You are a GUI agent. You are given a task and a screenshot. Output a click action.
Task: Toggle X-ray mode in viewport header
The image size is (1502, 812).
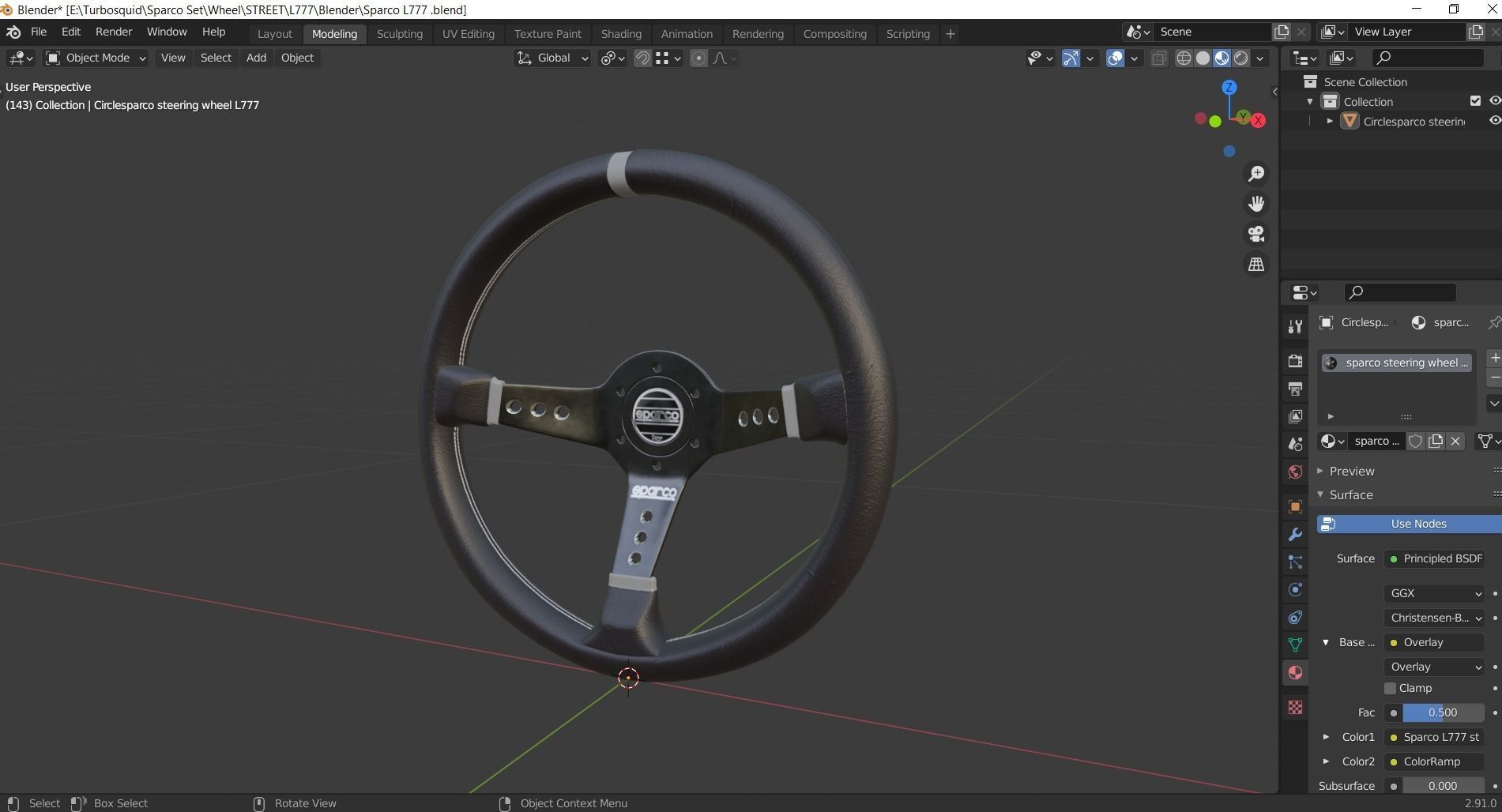pyautogui.click(x=1159, y=58)
